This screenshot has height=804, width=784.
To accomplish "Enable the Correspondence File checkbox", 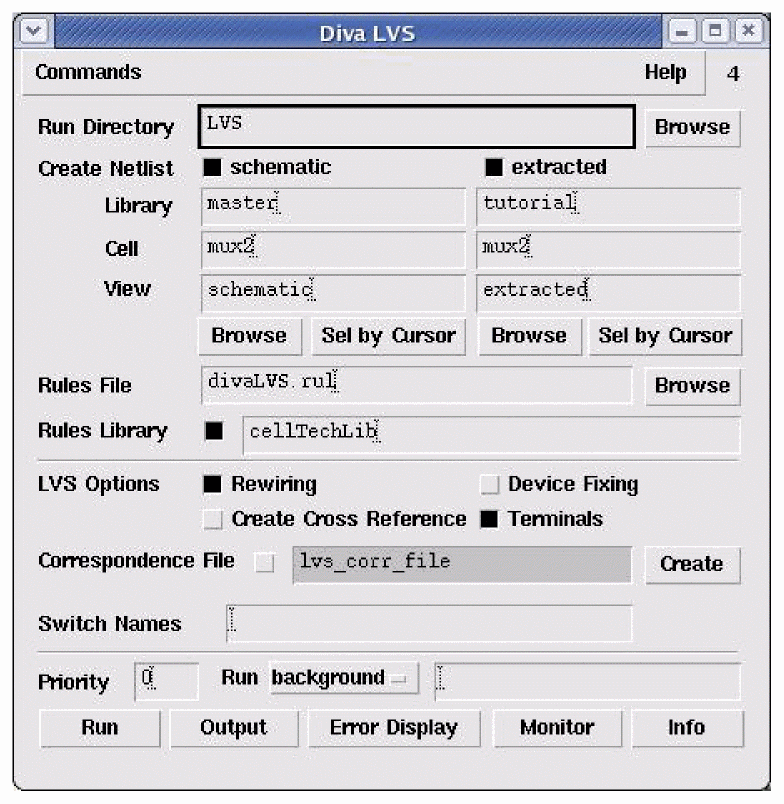I will 265,562.
